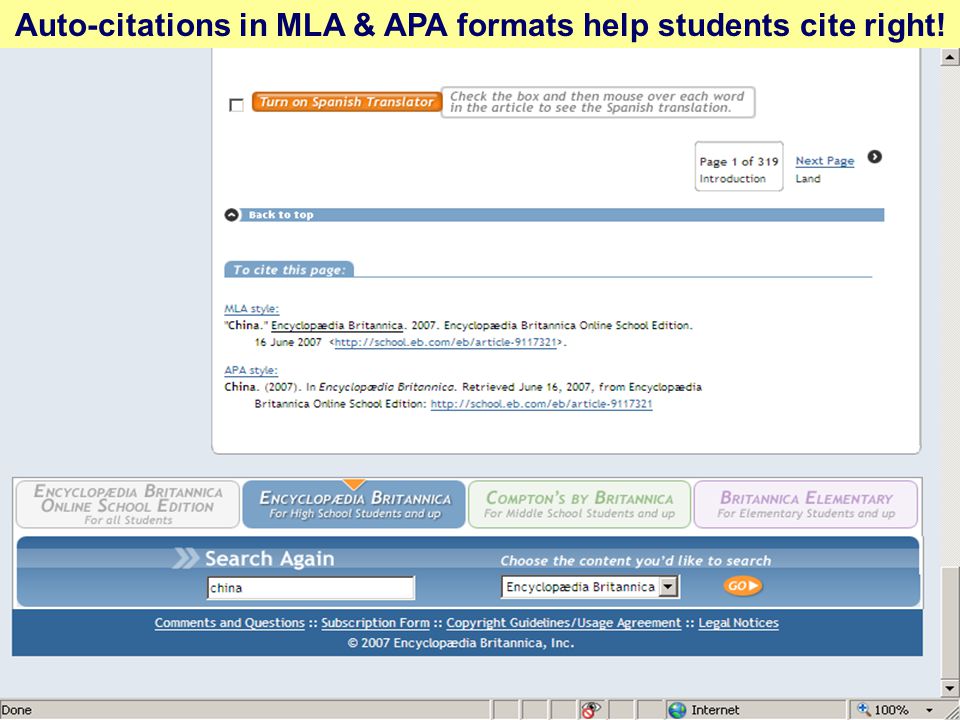The width and height of the screenshot is (960, 720).
Task: Open Copyright Guidelines/Usage Agreement link
Action: (563, 623)
